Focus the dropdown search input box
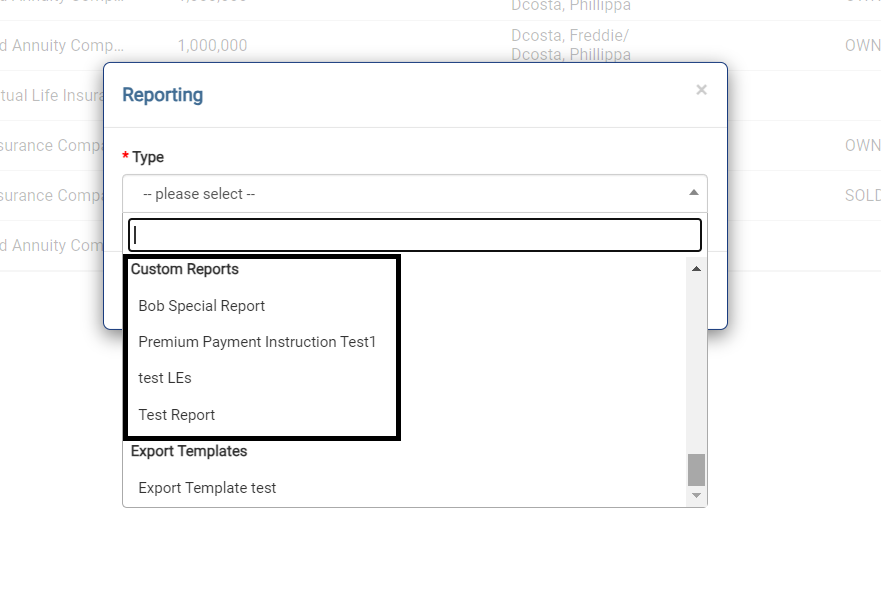This screenshot has height=598, width=881. click(414, 235)
